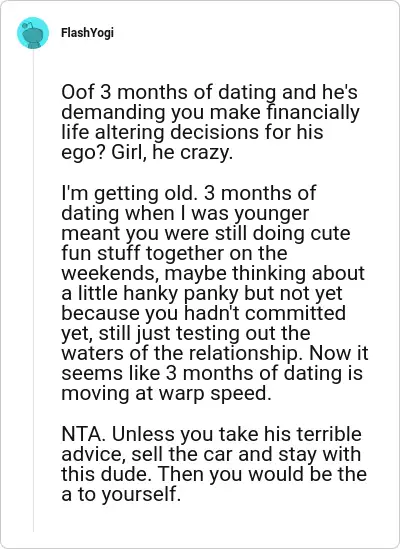Image resolution: width=400 pixels, height=549 pixels.
Task: Open FlashYogi's Snoo avatar icon
Action: (x=33, y=33)
